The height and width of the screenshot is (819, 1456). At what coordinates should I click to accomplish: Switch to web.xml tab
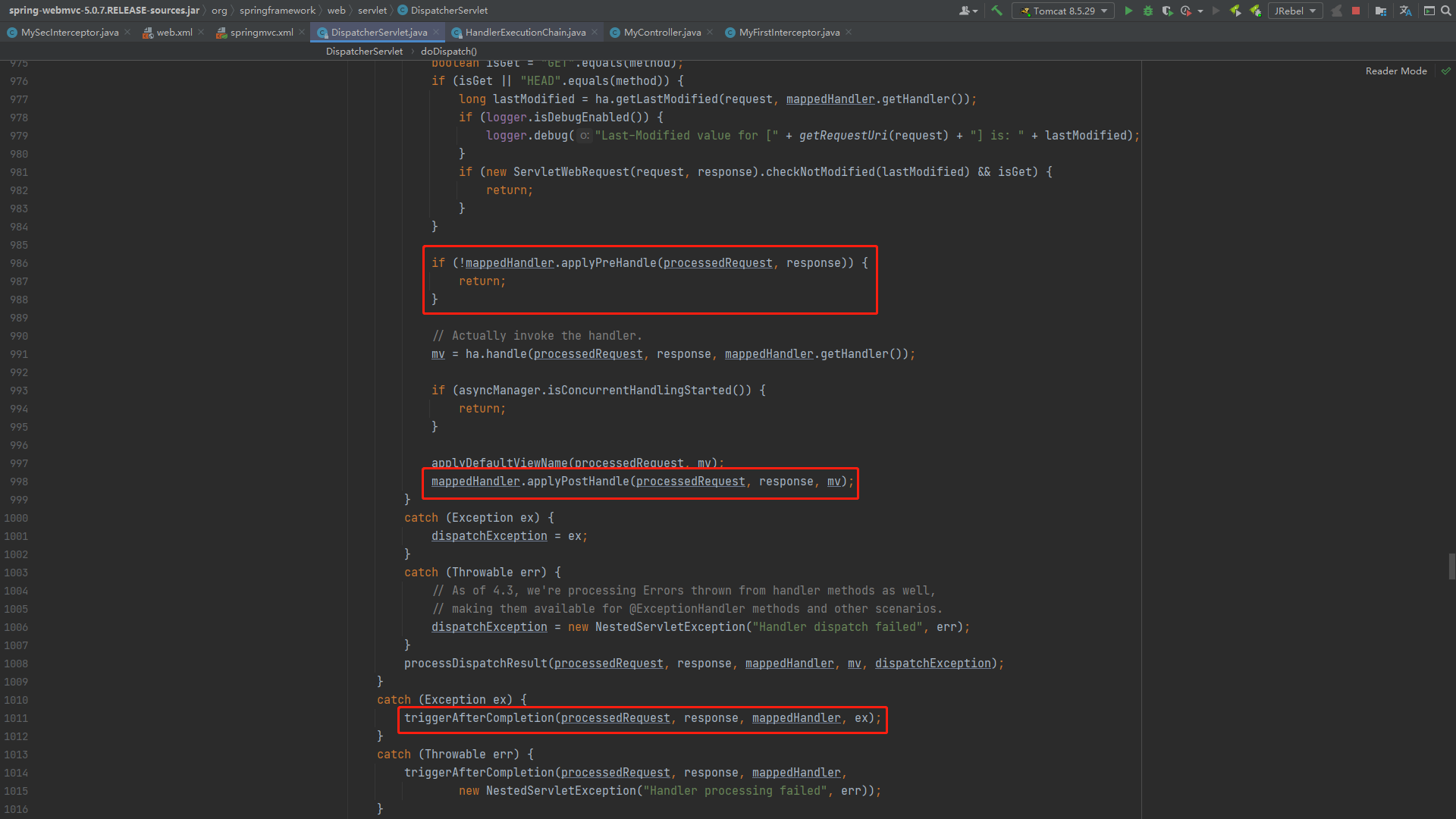point(174,32)
